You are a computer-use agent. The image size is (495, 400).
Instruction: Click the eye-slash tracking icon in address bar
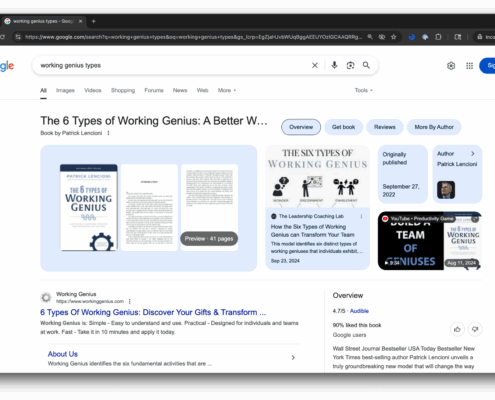(x=382, y=37)
